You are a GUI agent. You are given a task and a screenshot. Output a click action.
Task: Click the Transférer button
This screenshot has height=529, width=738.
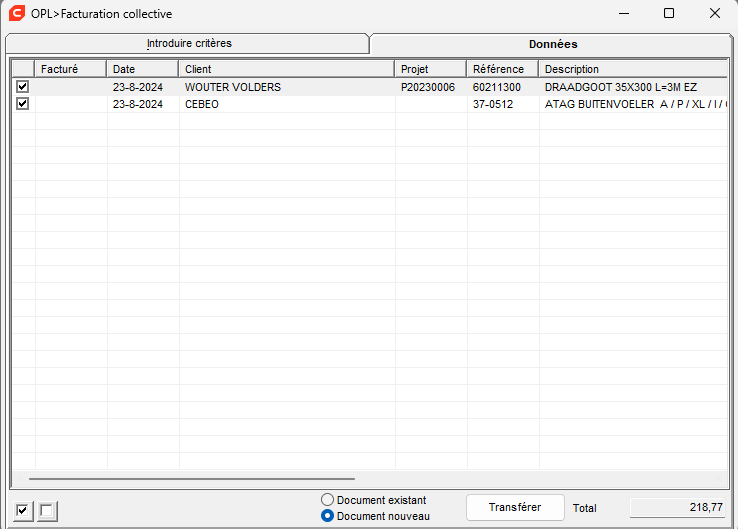(515, 507)
